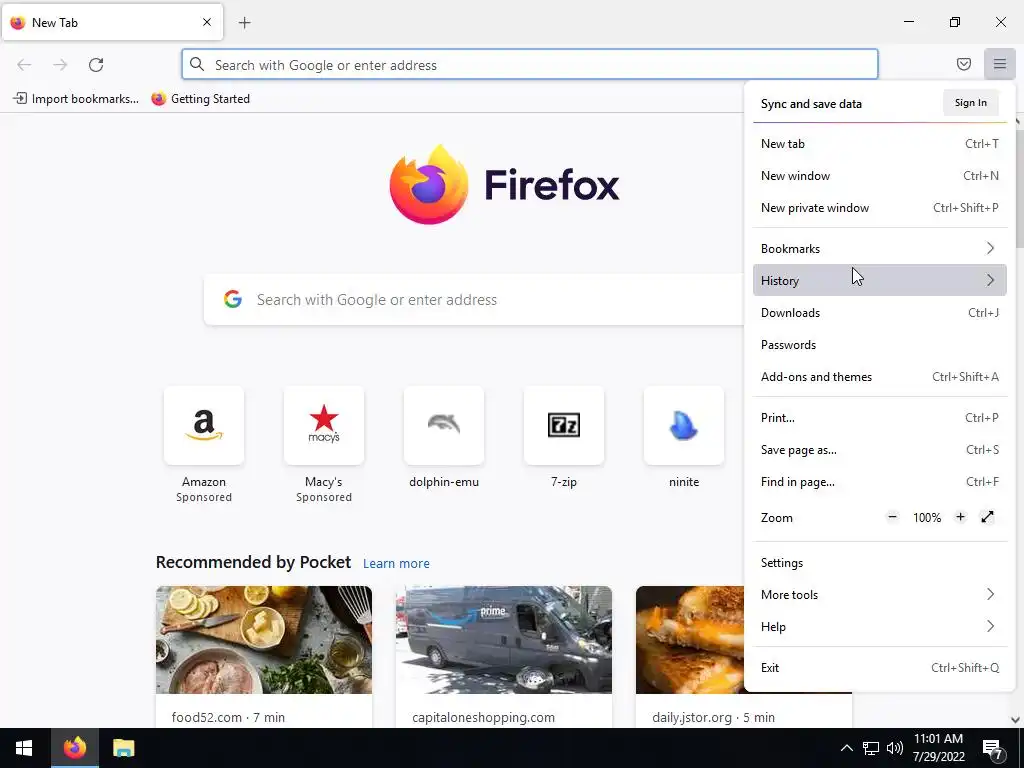
Task: Open the daily.jstor.org story thumbnail
Action: pyautogui.click(x=690, y=640)
